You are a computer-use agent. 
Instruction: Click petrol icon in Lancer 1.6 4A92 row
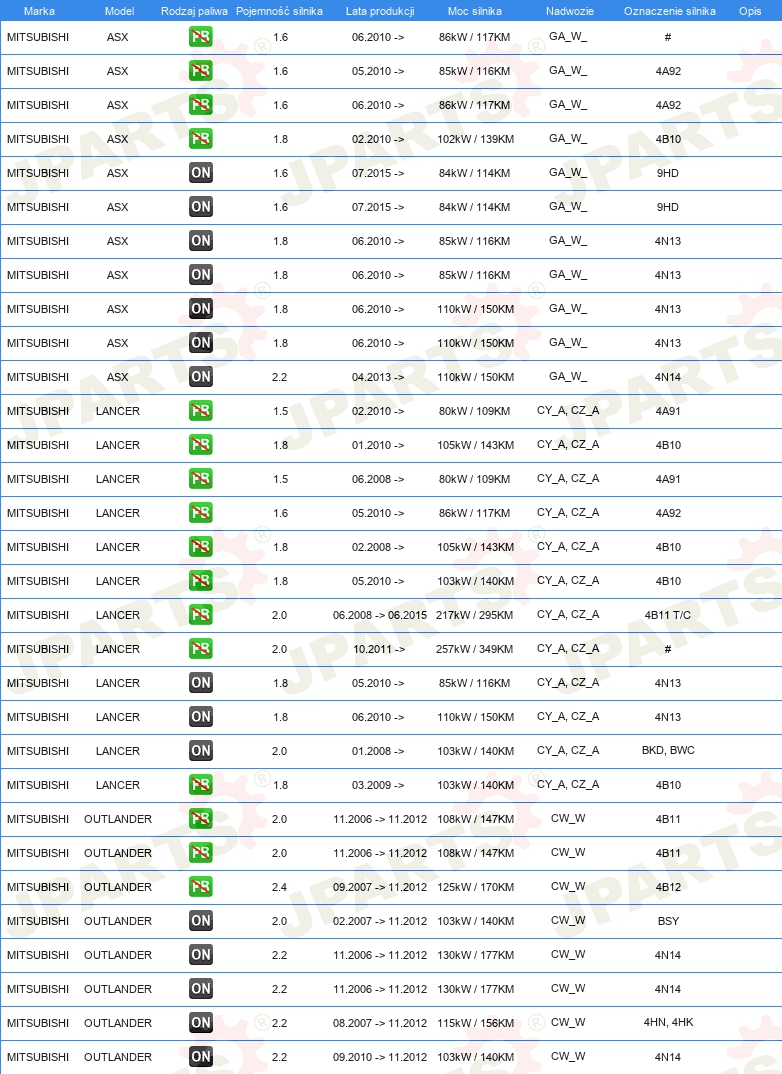(201, 513)
